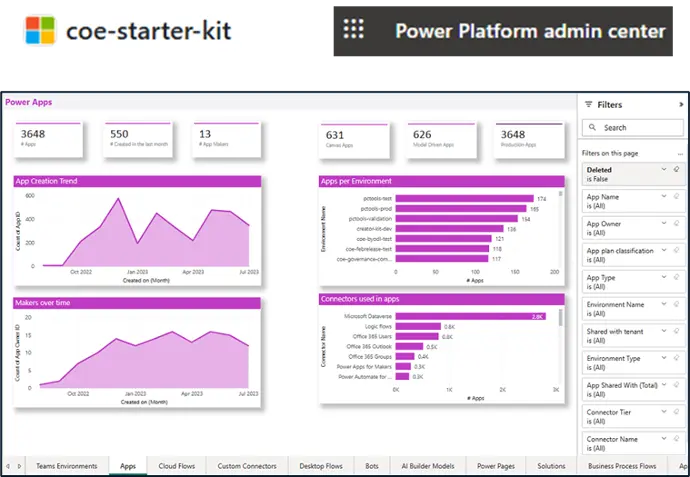Click the 3648 Production Apps card
The width and height of the screenshot is (690, 477).
coord(529,140)
